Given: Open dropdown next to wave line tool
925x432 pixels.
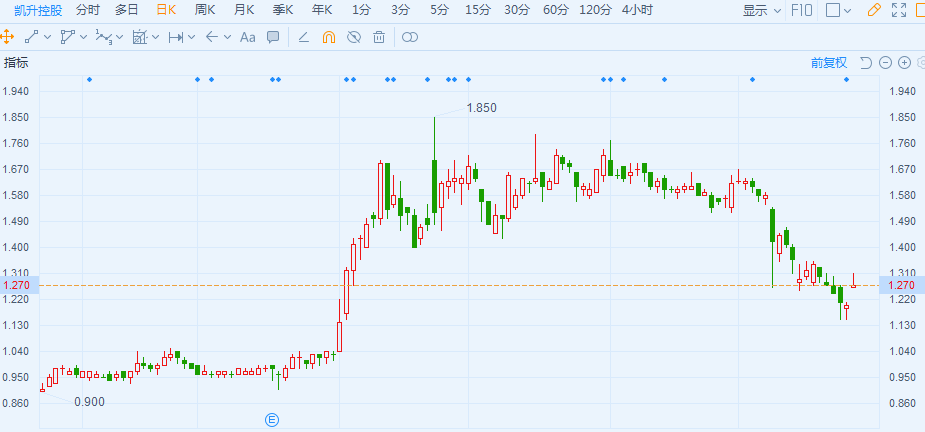Looking at the screenshot, I should tap(119, 37).
